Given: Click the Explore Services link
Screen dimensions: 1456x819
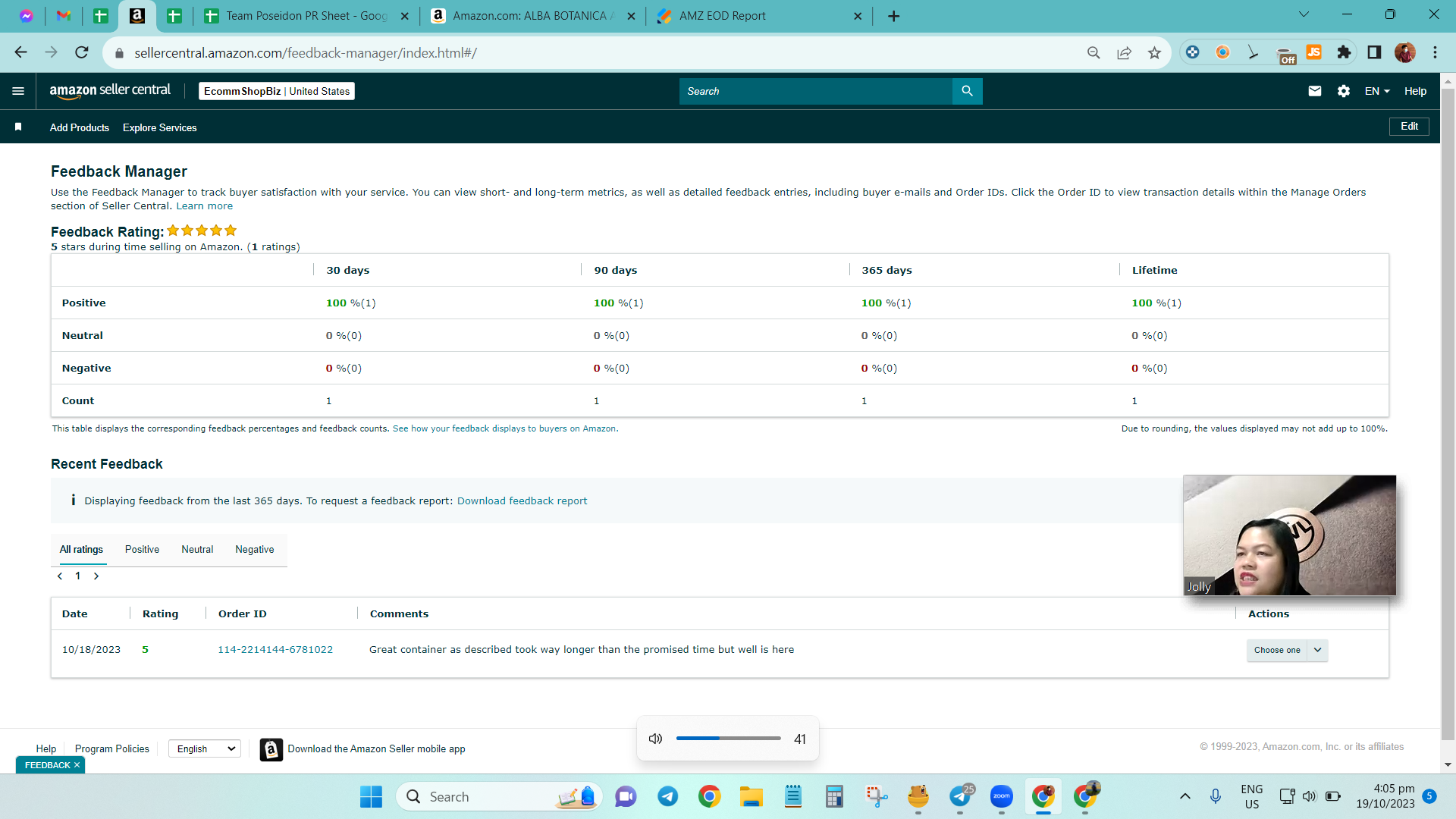Looking at the screenshot, I should [x=159, y=127].
